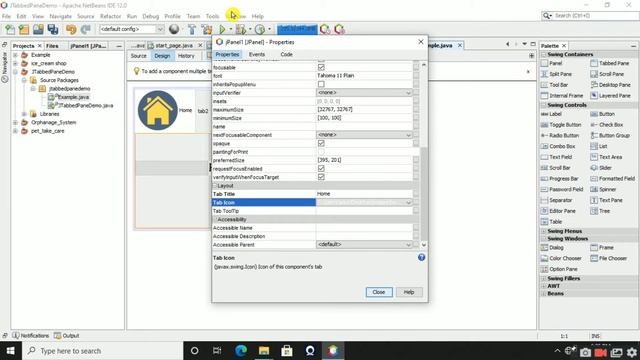This screenshot has height=360, width=640.
Task: Open File Explorer from the taskbar
Action: click(x=264, y=351)
